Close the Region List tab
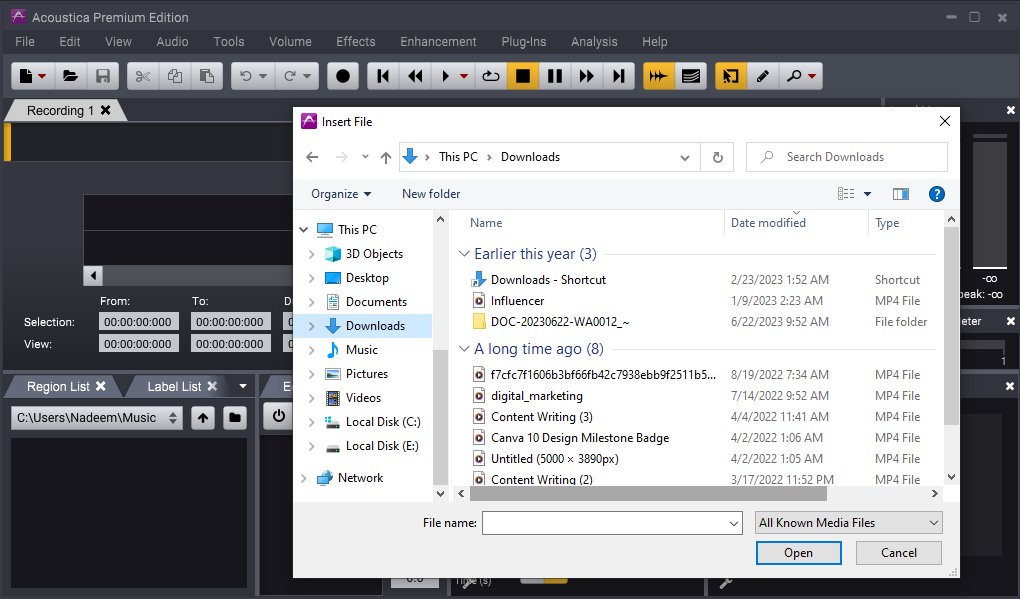This screenshot has width=1020, height=599. point(101,386)
